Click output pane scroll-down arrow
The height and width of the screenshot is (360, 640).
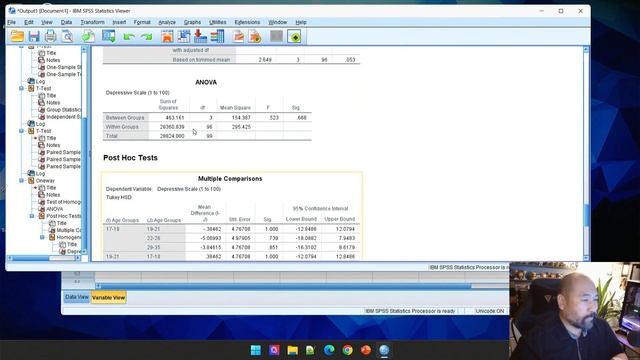coord(586,258)
